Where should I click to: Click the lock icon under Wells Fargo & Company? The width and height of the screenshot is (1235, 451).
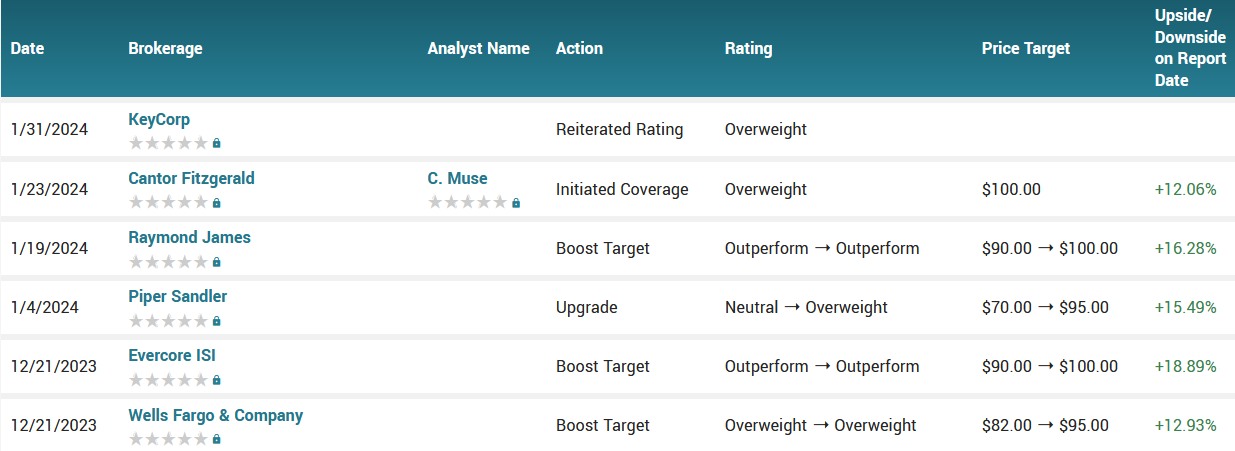[216, 439]
